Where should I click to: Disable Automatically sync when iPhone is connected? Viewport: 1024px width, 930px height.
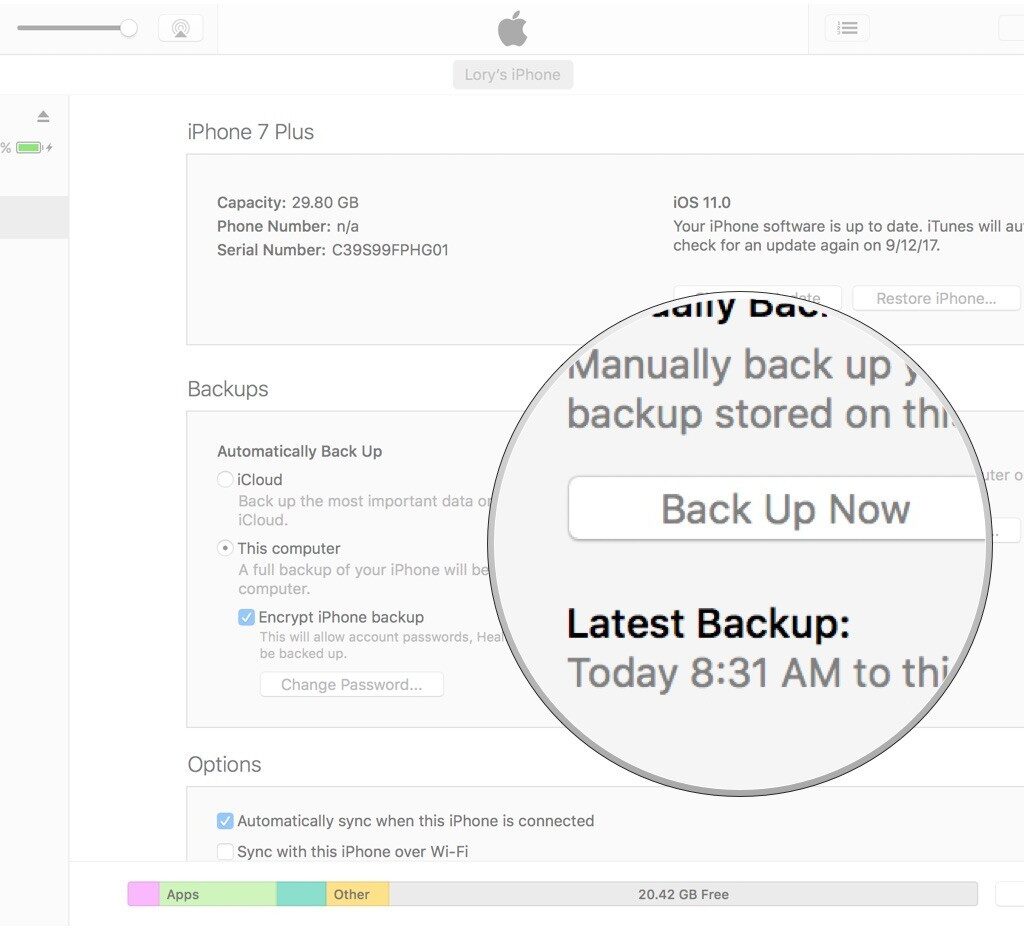pos(226,821)
